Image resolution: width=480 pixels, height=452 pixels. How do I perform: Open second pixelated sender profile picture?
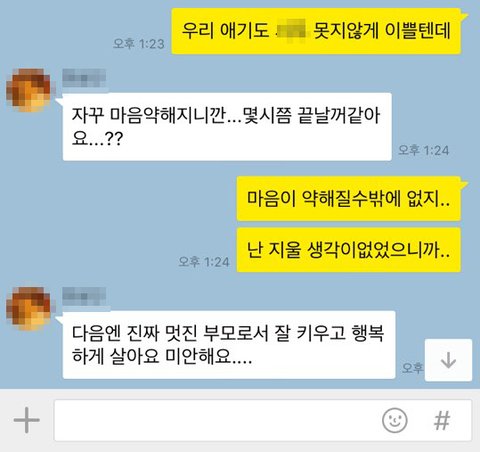tap(29, 308)
